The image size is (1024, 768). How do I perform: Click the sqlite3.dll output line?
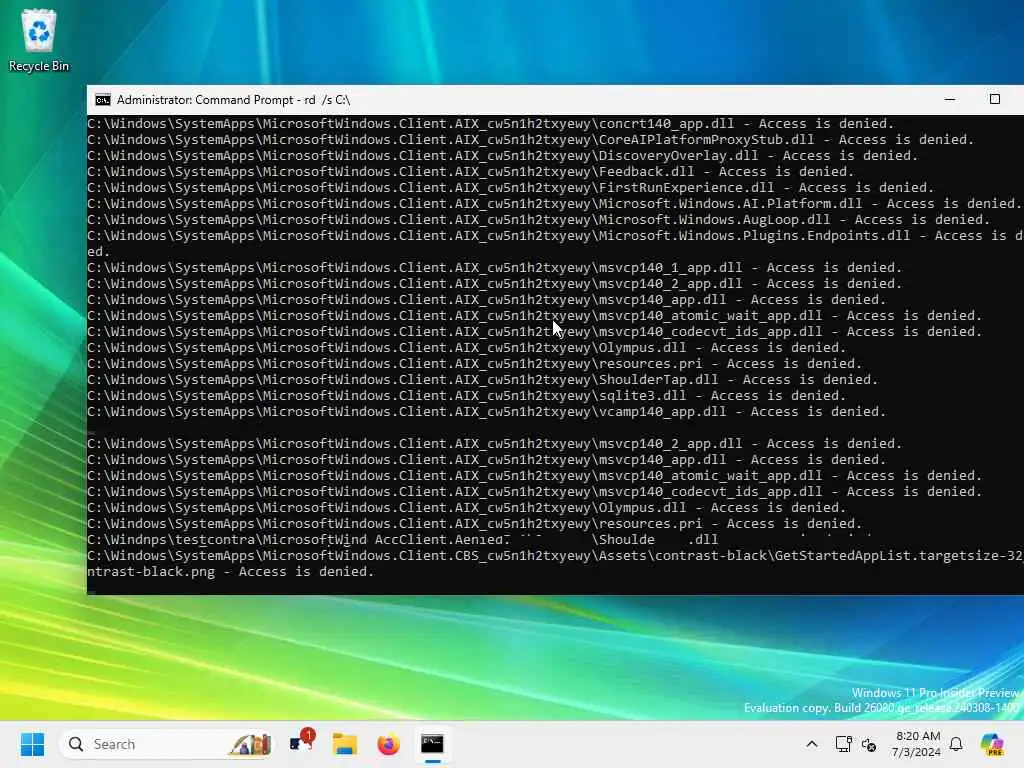[466, 396]
